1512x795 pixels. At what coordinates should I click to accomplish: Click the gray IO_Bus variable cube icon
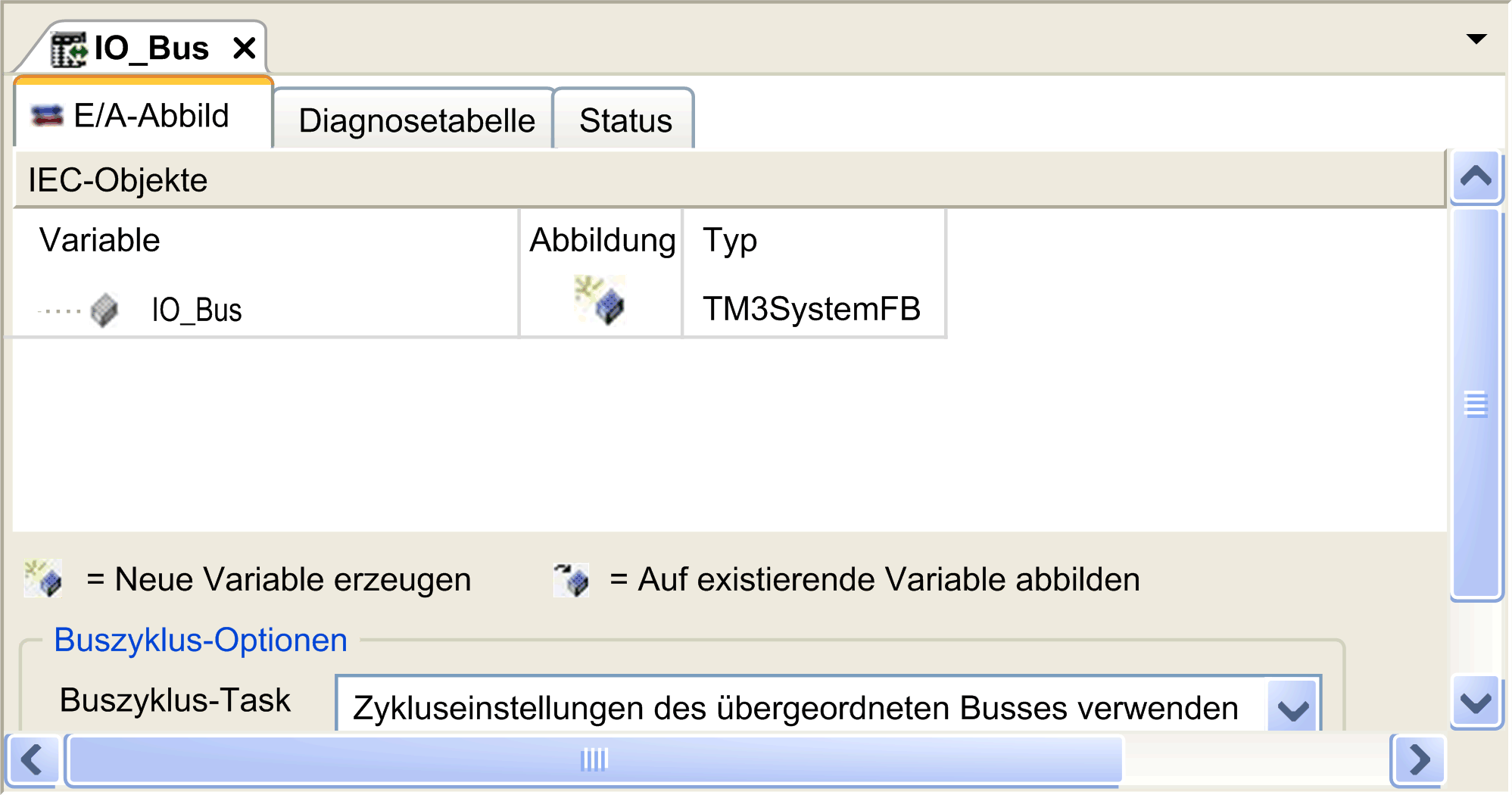104,310
